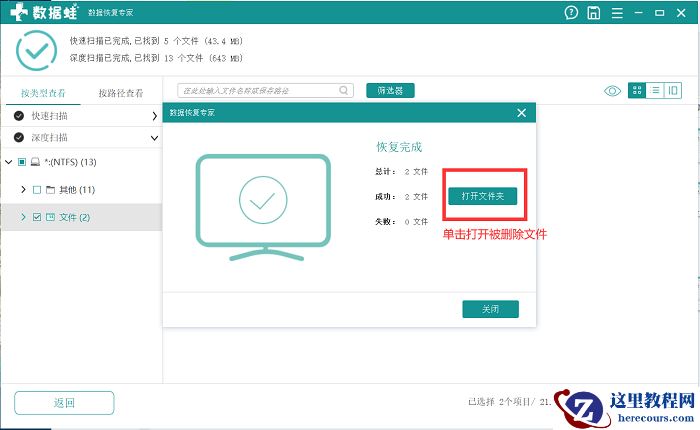700x430 pixels.
Task: Collapse the 深度扫描 section chevron
Action: [154, 138]
